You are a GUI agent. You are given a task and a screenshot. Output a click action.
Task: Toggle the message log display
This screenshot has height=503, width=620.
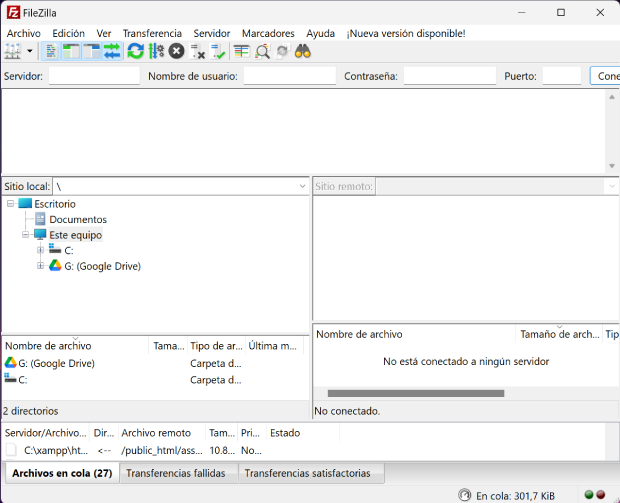pyautogui.click(x=51, y=52)
